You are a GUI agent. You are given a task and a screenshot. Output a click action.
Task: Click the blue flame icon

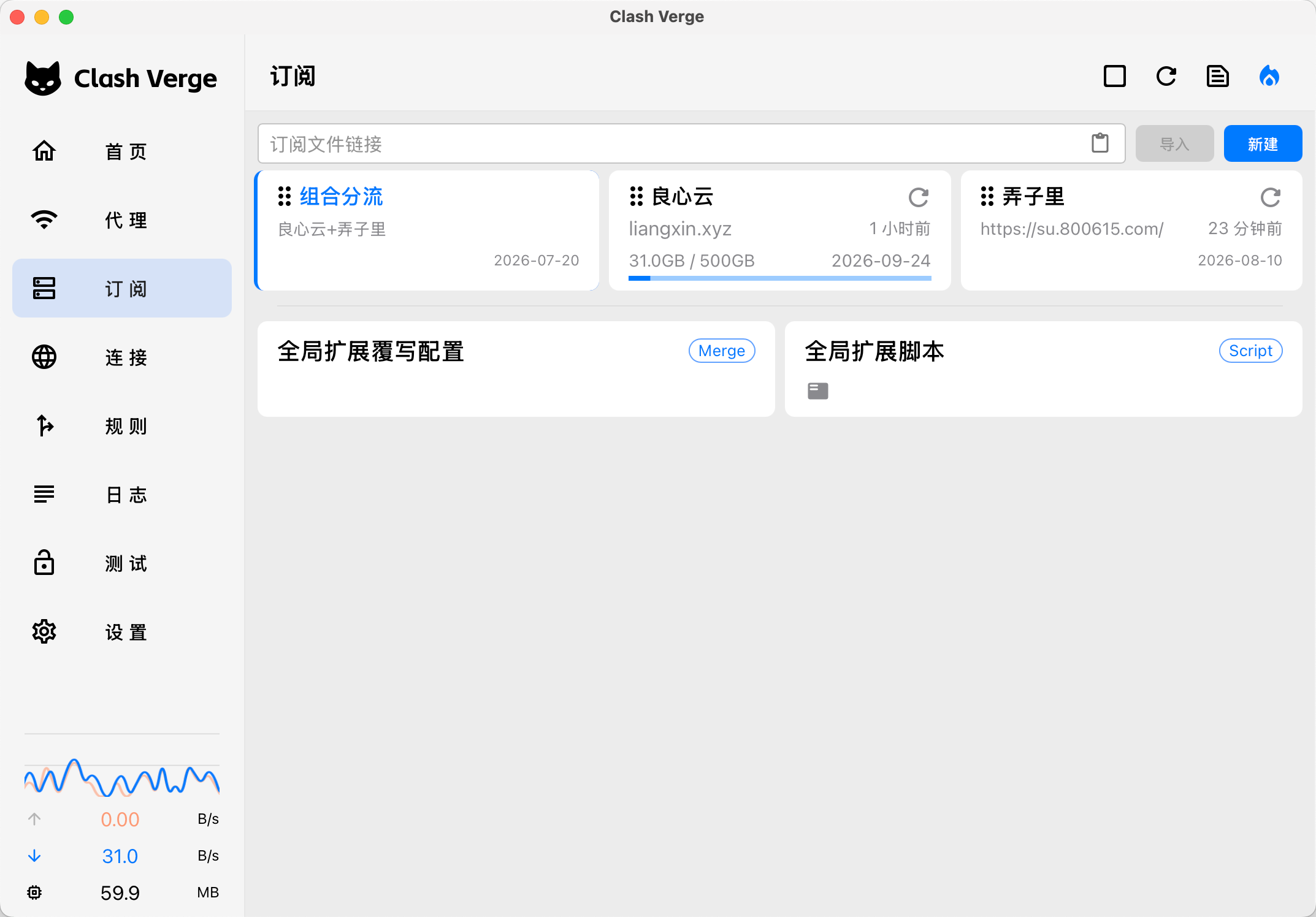pyautogui.click(x=1269, y=77)
